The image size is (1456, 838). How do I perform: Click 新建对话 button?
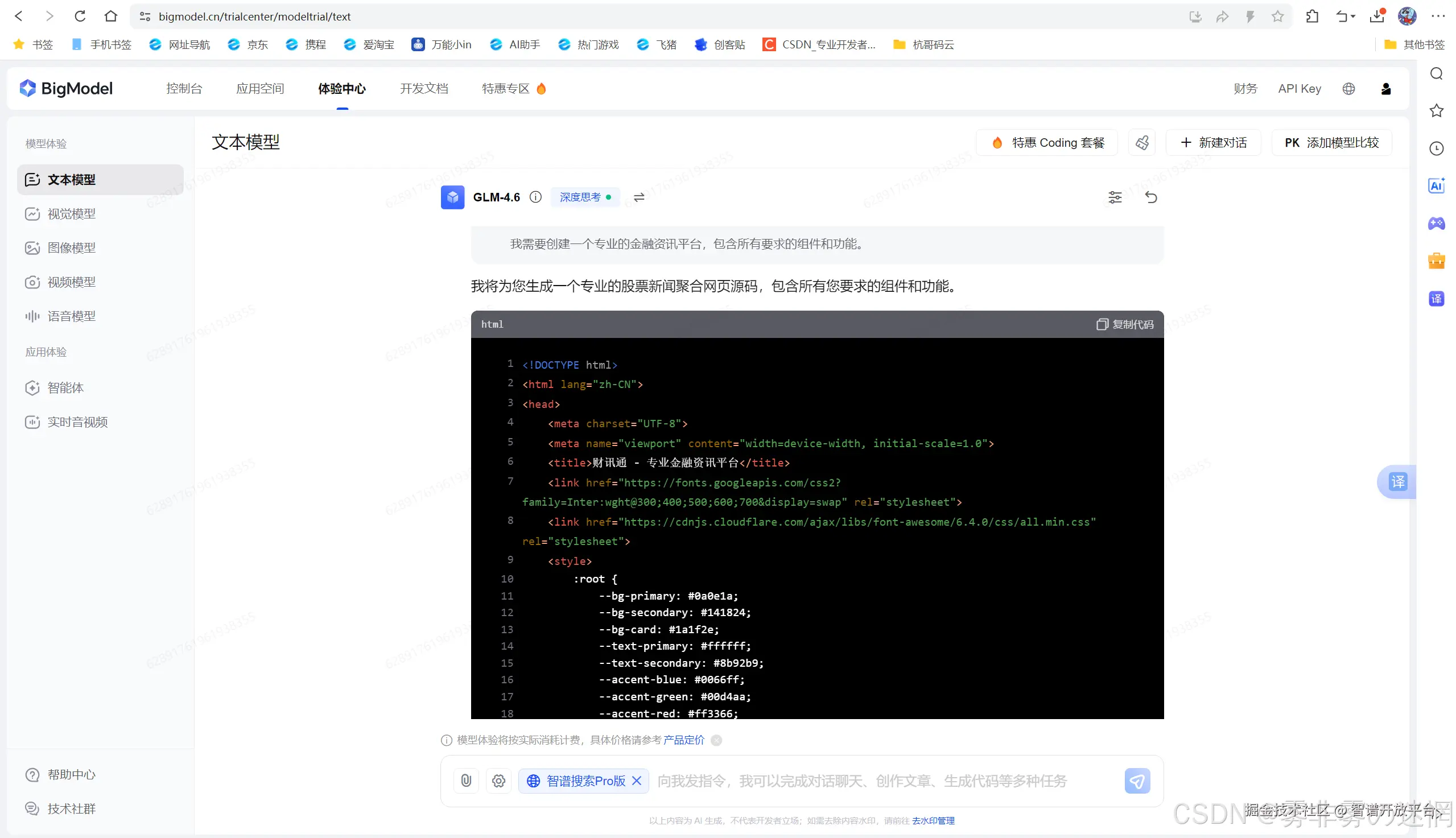pos(1213,143)
